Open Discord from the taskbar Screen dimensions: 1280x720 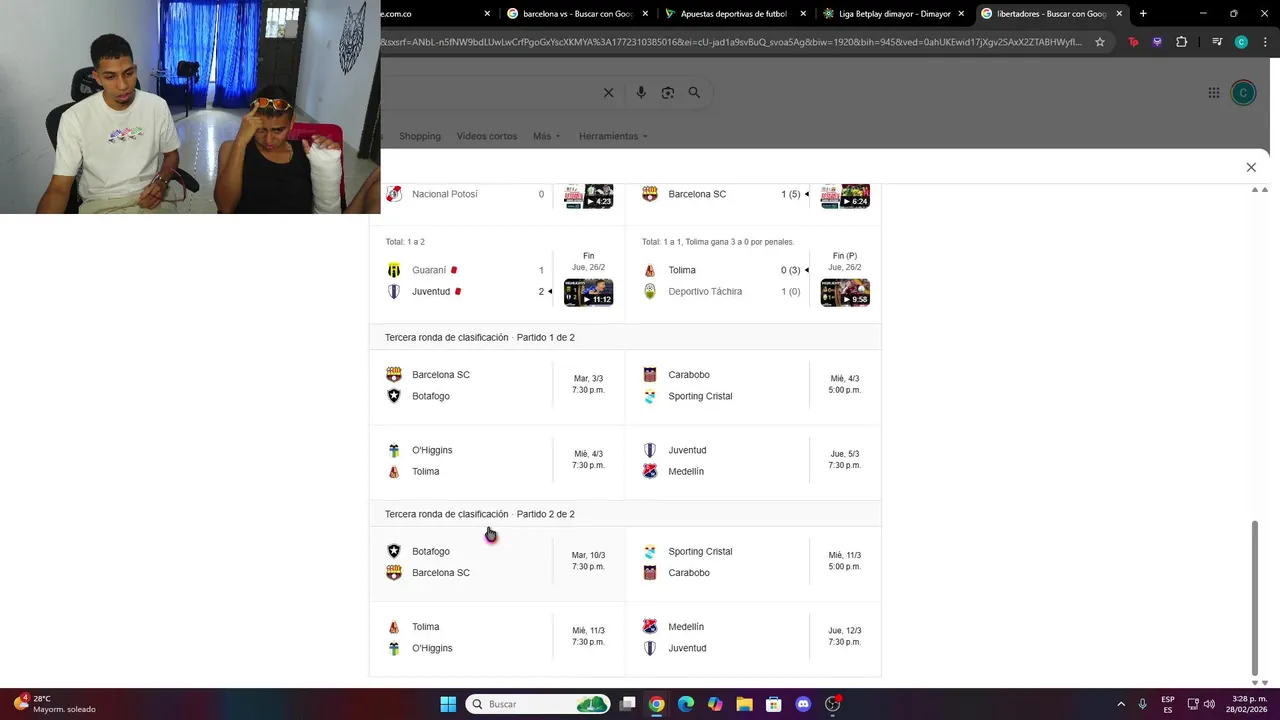(803, 704)
